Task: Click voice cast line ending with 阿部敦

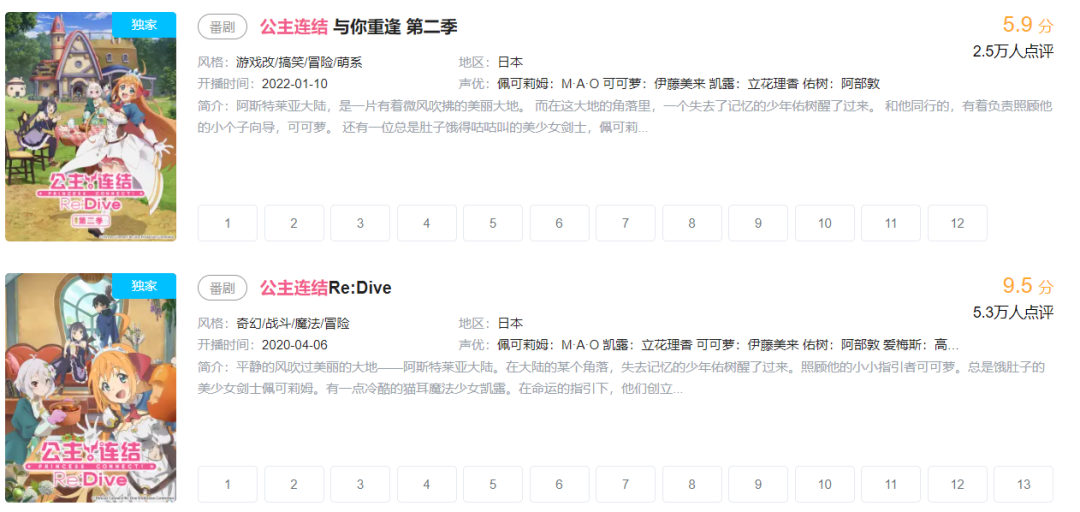Action: (669, 84)
